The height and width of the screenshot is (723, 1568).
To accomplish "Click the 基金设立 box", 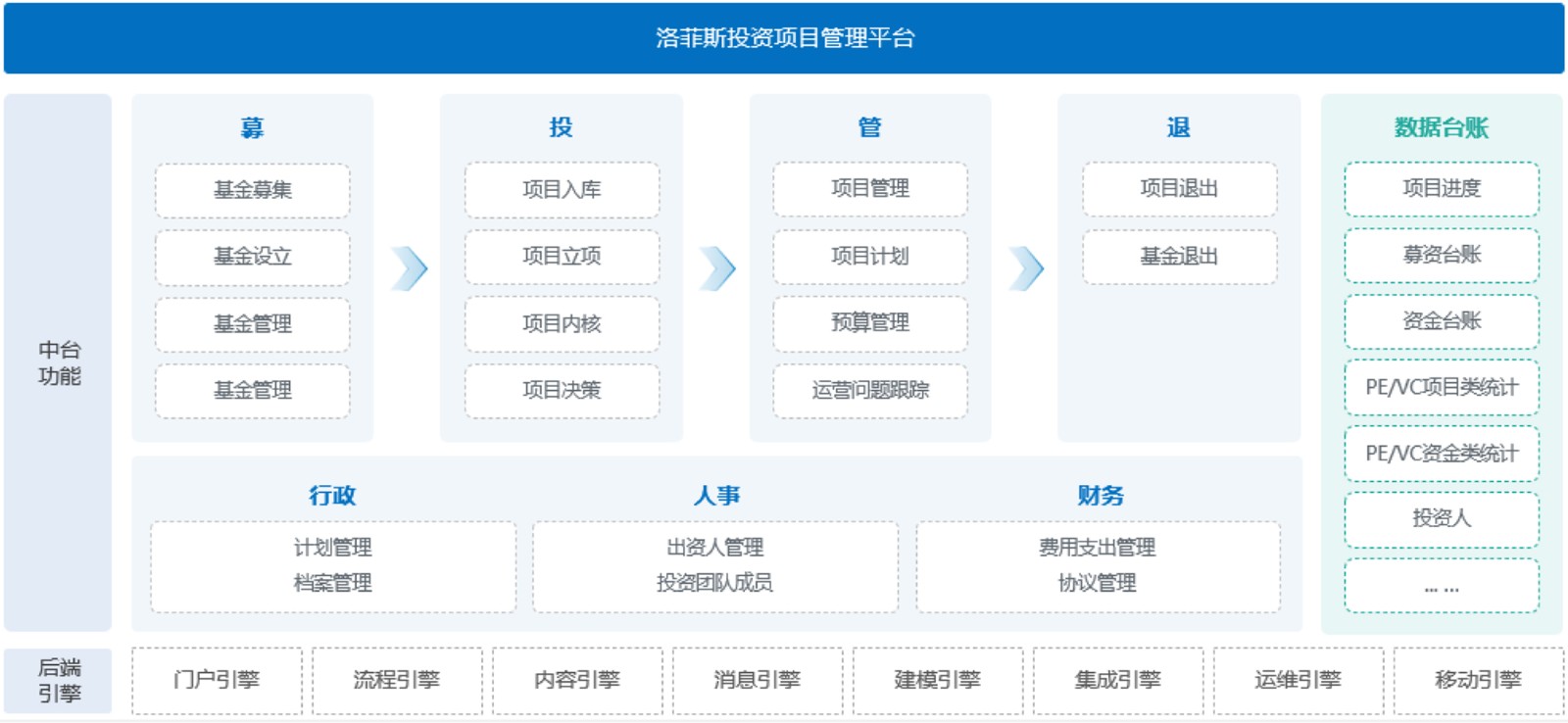I will tap(253, 257).
